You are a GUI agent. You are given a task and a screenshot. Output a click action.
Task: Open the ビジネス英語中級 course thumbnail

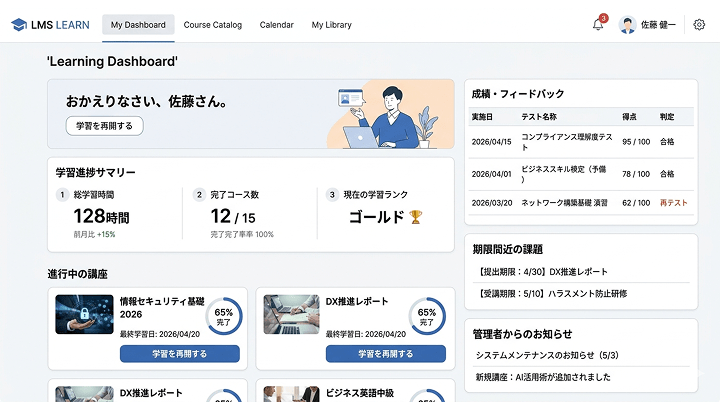click(x=291, y=394)
